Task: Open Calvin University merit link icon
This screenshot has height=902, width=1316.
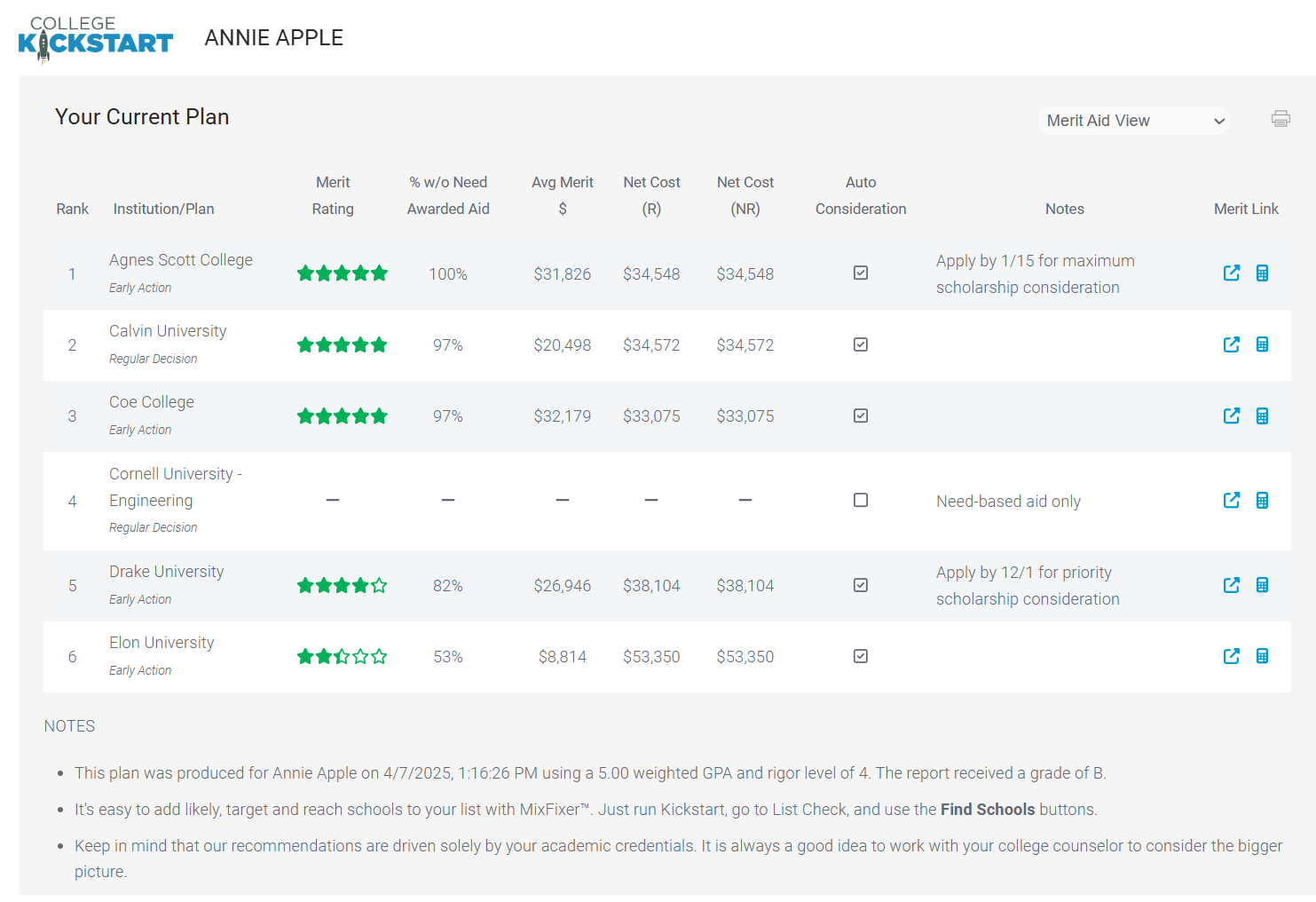Action: (x=1232, y=344)
